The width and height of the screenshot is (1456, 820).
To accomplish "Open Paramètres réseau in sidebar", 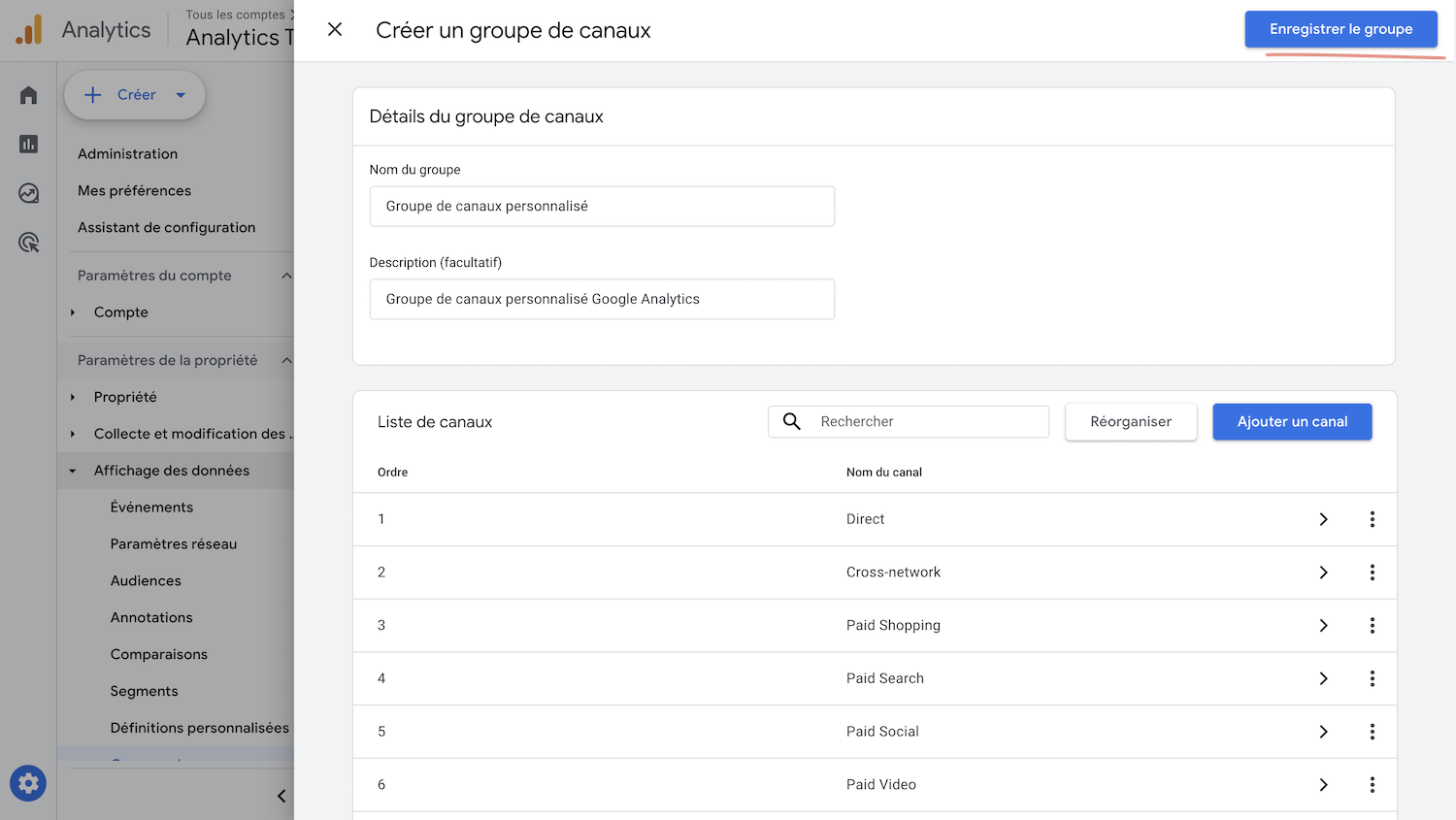I will tap(173, 544).
